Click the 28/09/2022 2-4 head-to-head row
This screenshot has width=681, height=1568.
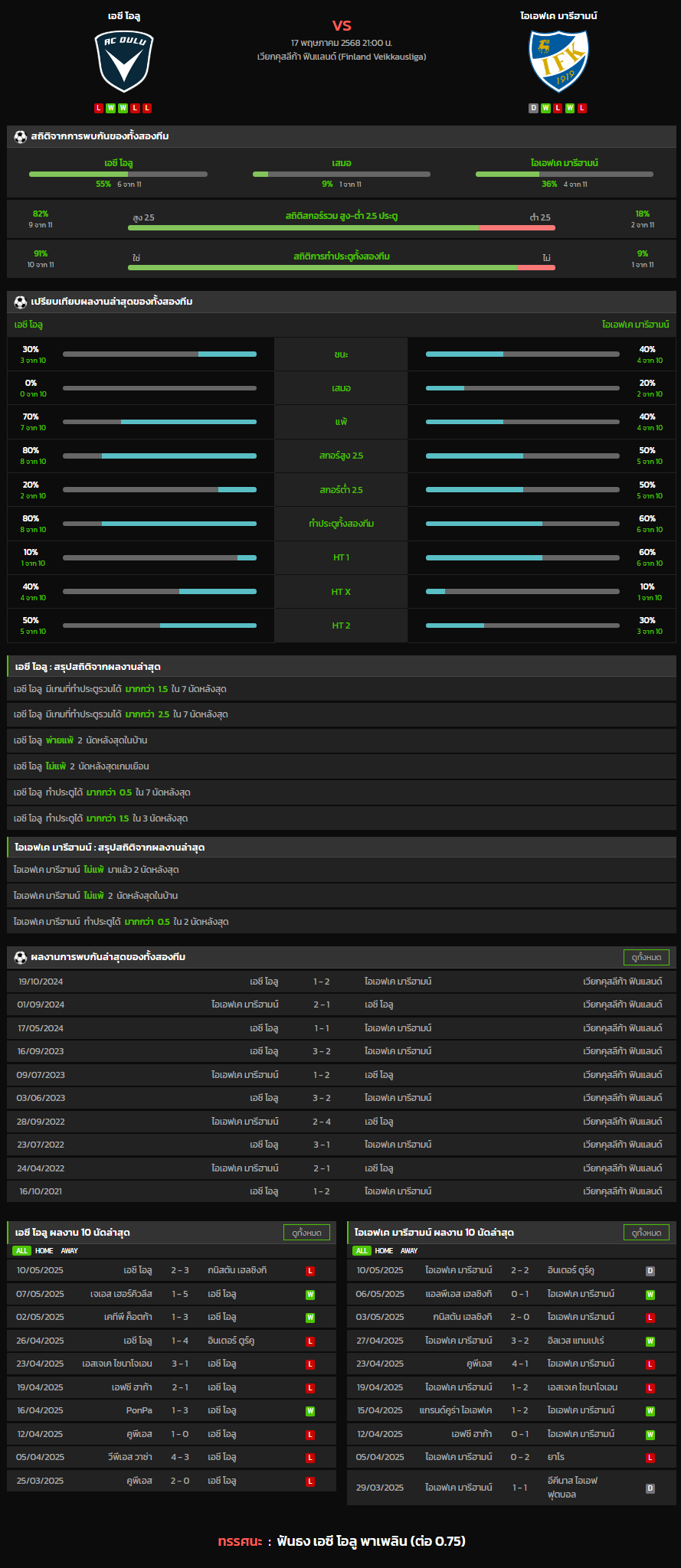point(342,1122)
